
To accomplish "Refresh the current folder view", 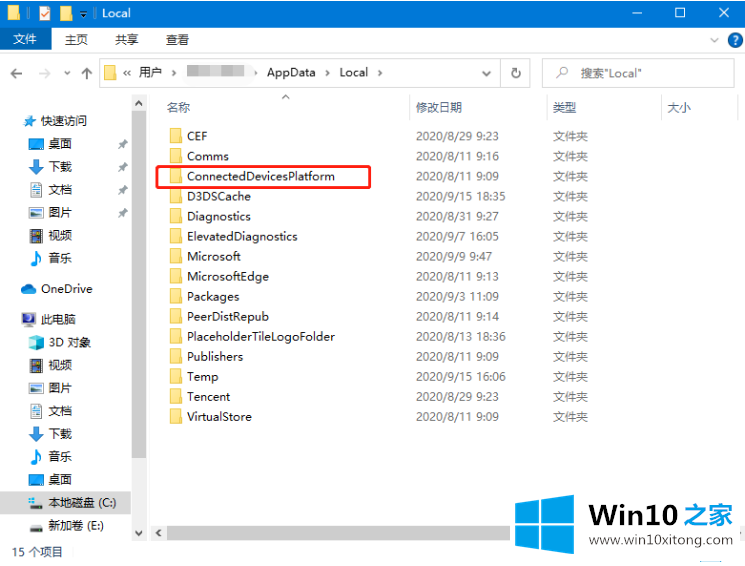I will (515, 73).
